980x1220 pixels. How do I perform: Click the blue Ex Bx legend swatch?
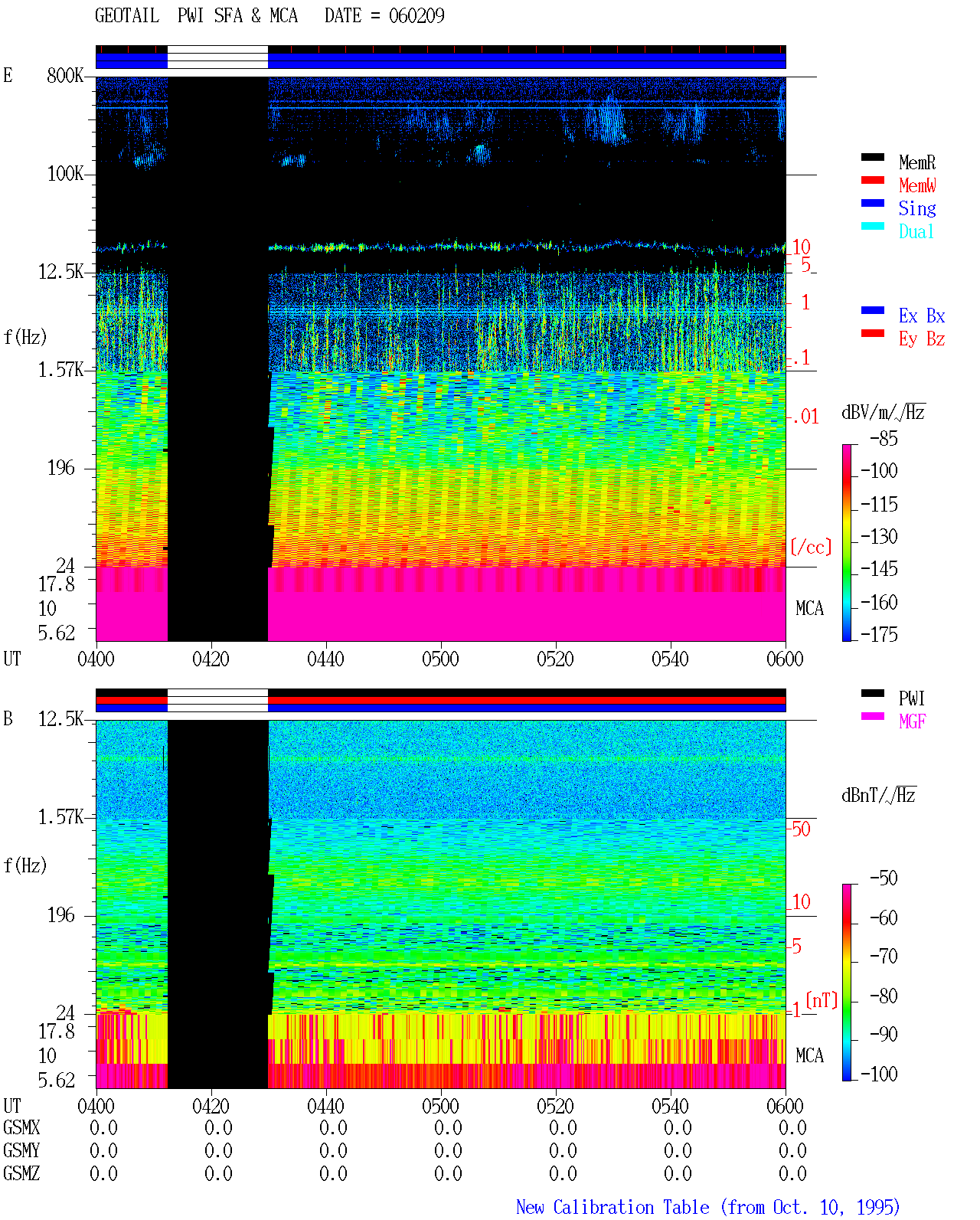[873, 310]
